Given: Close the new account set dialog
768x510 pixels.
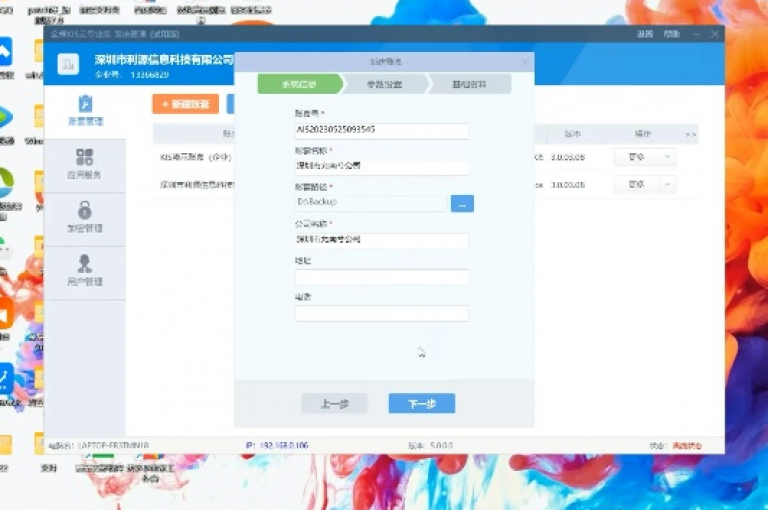Looking at the screenshot, I should click(x=525, y=62).
